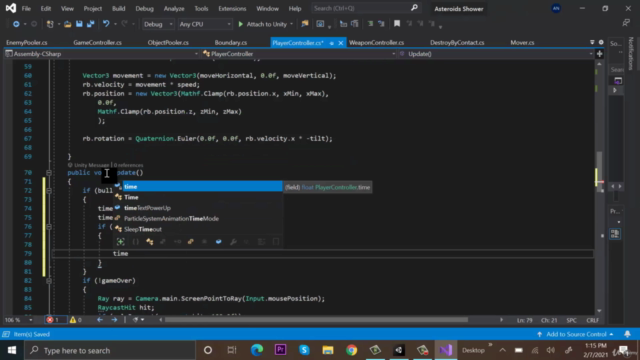Toggle the namespaces filter in IntelliSense

(136, 242)
